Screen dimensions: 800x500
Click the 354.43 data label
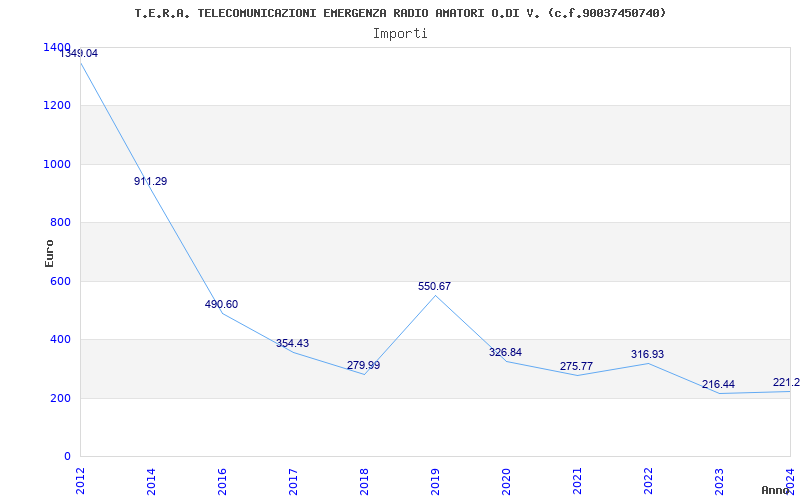click(292, 343)
